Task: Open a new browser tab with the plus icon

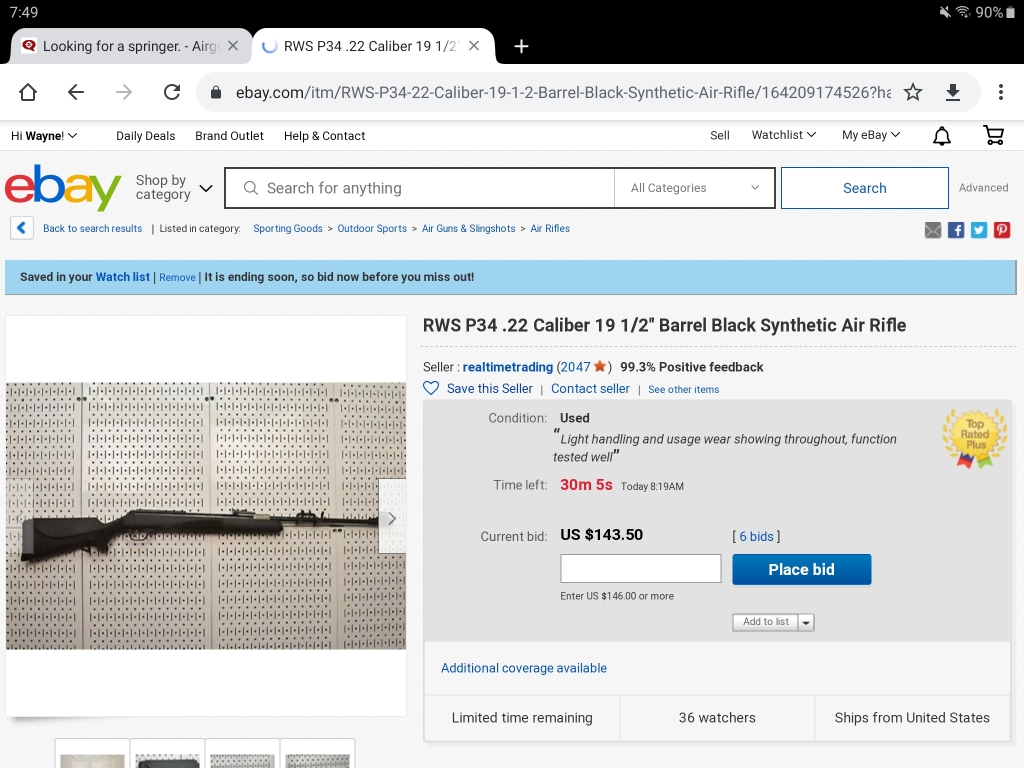Action: 521,46
